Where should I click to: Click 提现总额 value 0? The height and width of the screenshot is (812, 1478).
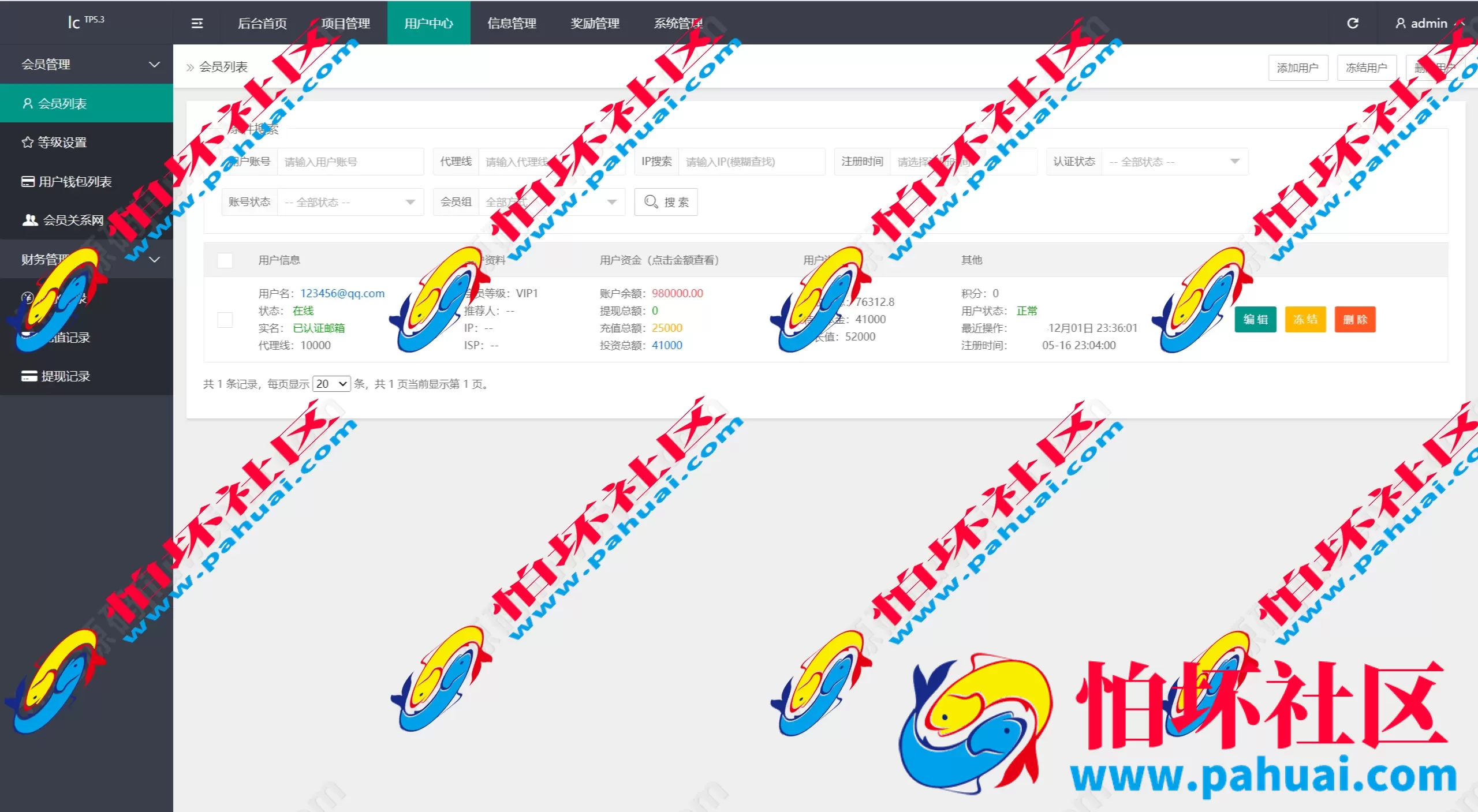[655, 310]
